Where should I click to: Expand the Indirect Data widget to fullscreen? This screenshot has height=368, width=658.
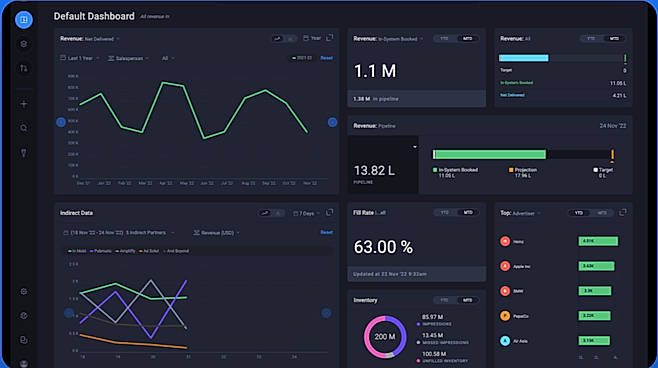(x=330, y=213)
